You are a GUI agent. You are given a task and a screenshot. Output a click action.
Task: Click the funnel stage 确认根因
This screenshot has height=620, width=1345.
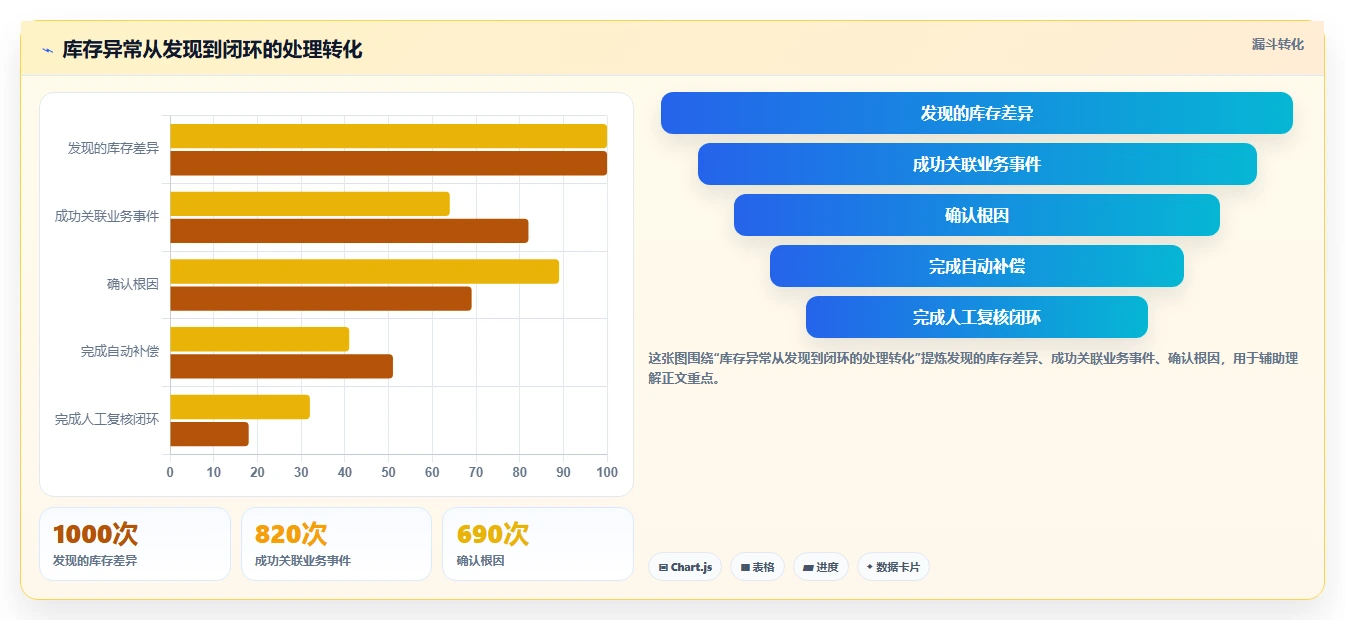(977, 215)
